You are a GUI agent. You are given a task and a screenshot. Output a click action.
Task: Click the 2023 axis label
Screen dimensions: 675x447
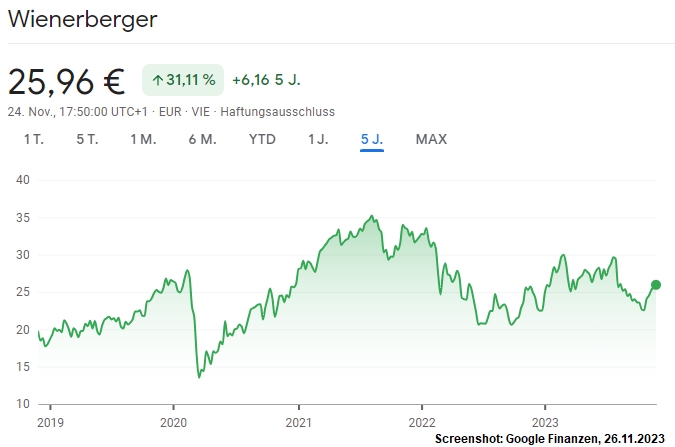coord(545,422)
